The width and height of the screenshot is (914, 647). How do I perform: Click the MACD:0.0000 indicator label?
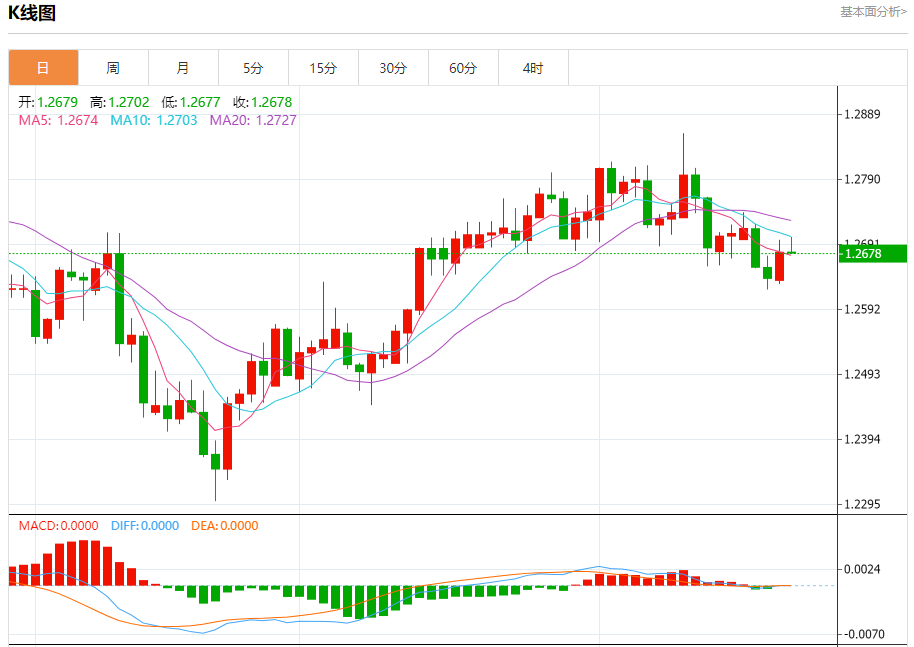[x=58, y=526]
